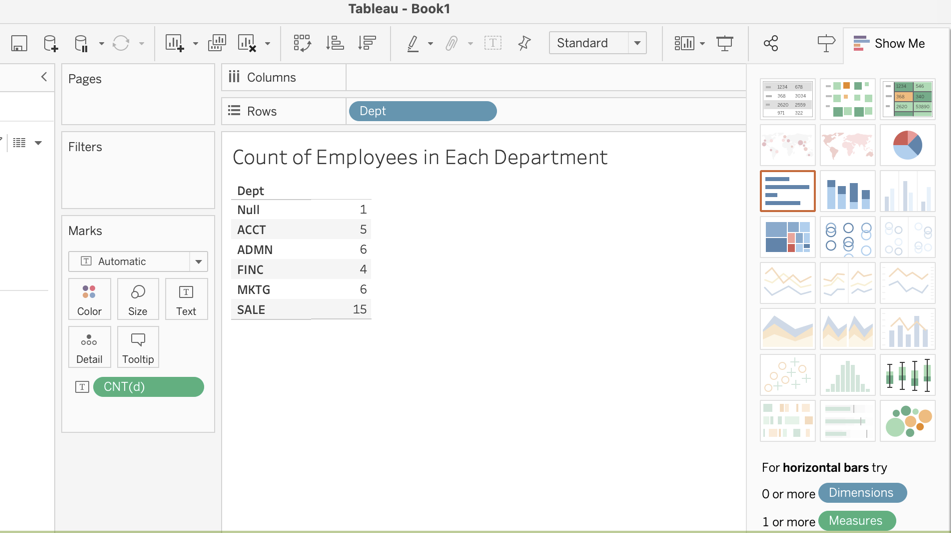Click the Tooltip button in Marks card
This screenshot has width=951, height=533.
coord(138,347)
